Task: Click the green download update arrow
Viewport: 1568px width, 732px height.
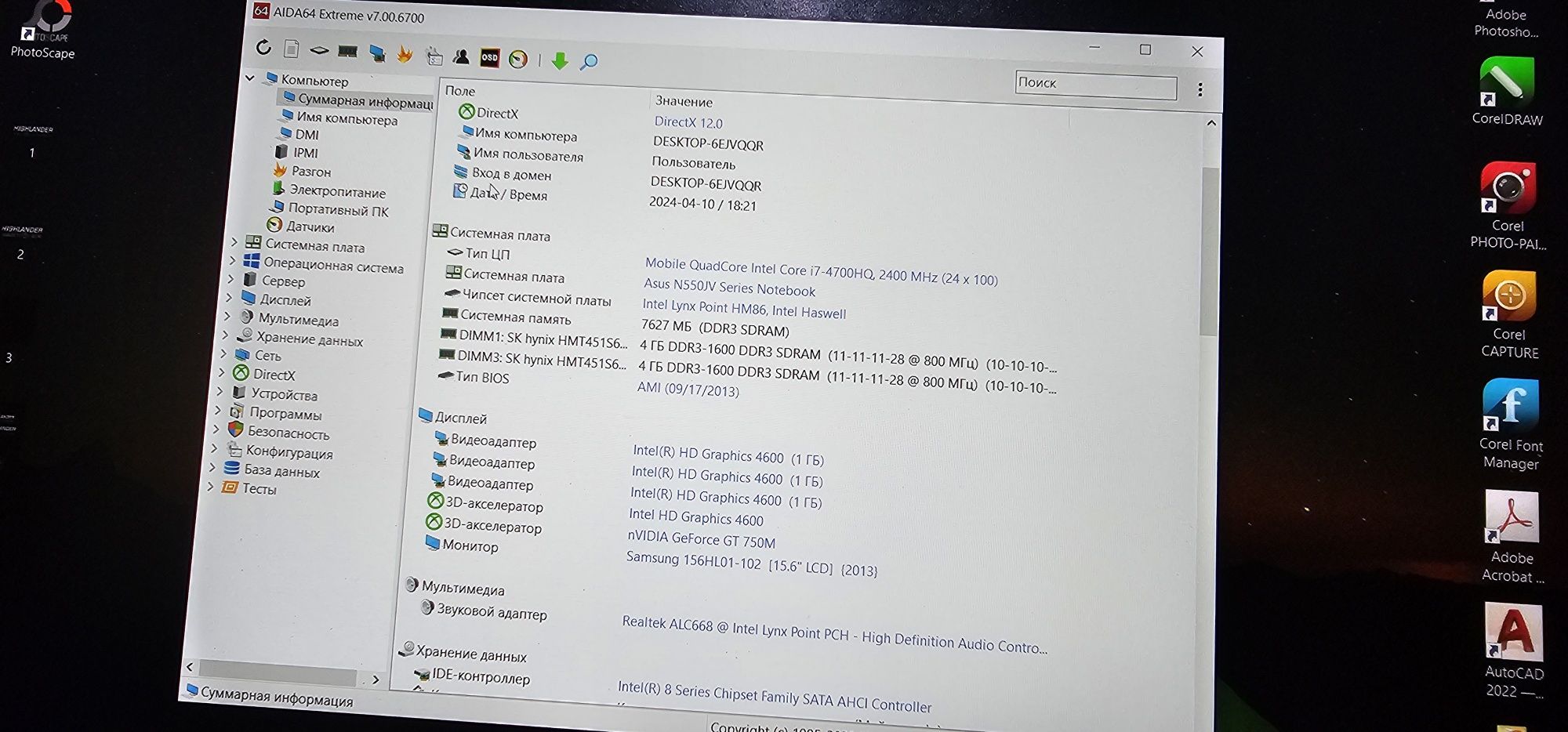Action: (560, 60)
